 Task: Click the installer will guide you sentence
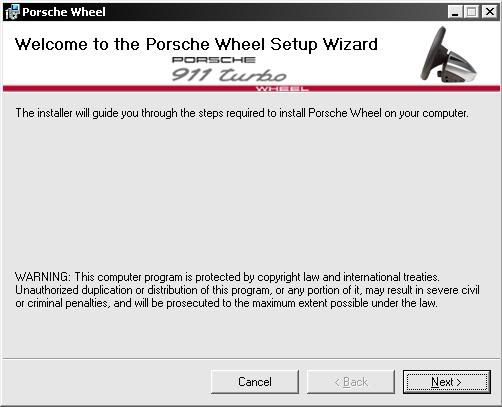tap(242, 113)
